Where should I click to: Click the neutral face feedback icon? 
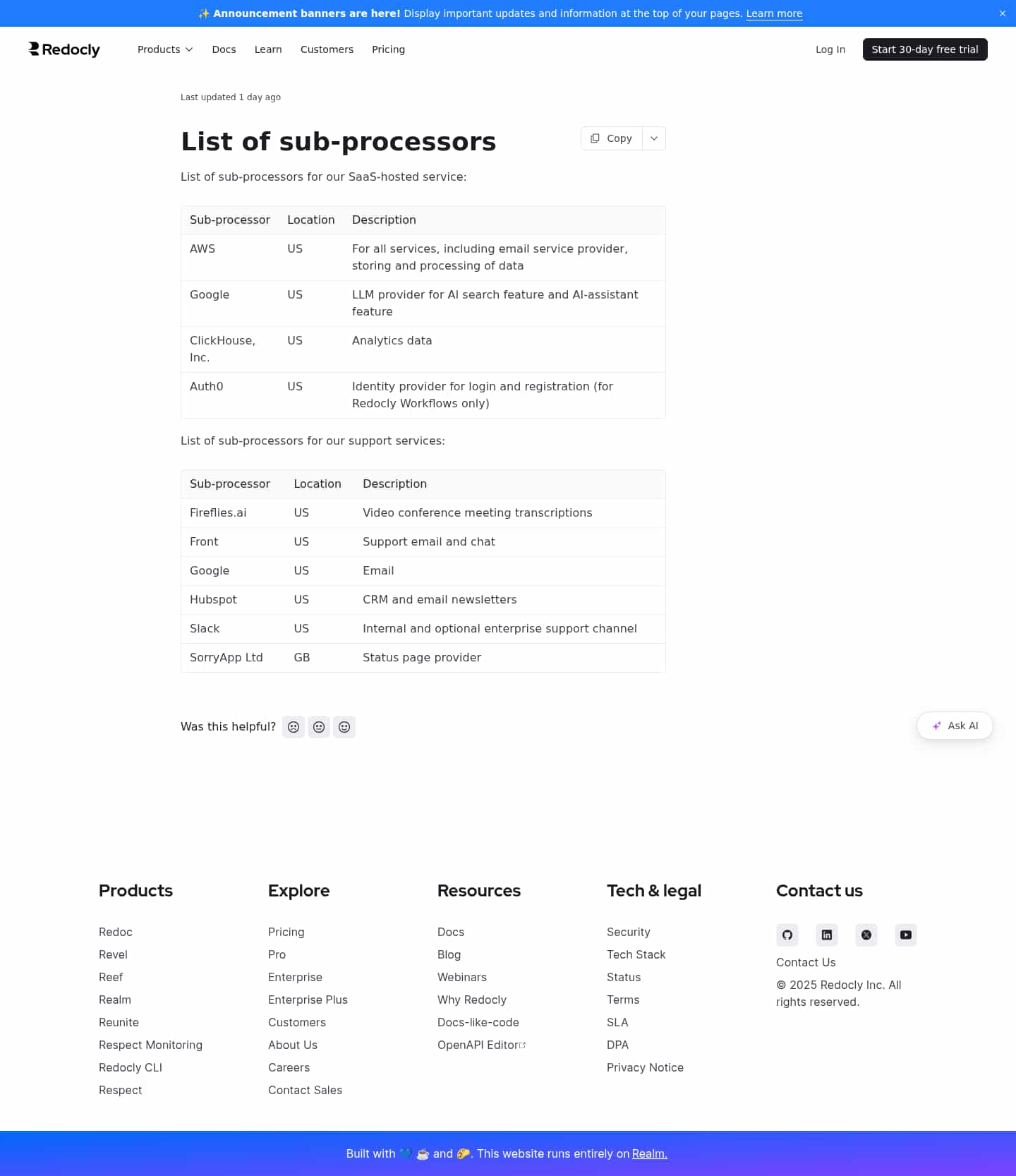319,727
